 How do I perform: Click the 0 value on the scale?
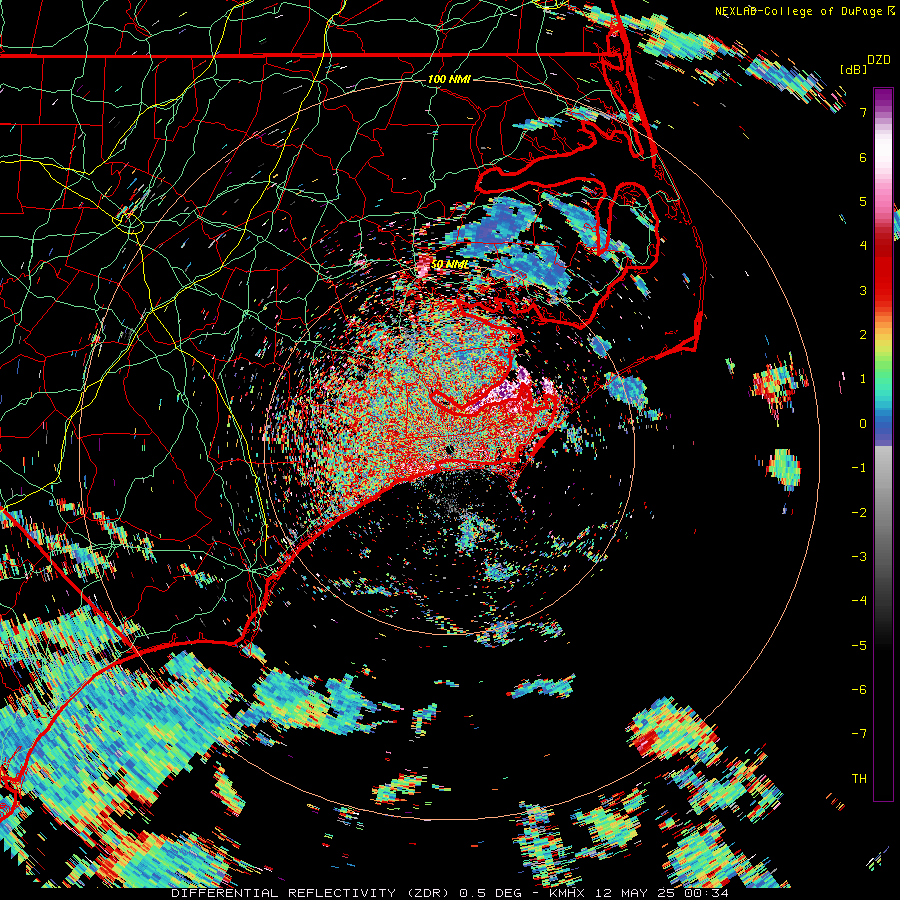coord(863,424)
